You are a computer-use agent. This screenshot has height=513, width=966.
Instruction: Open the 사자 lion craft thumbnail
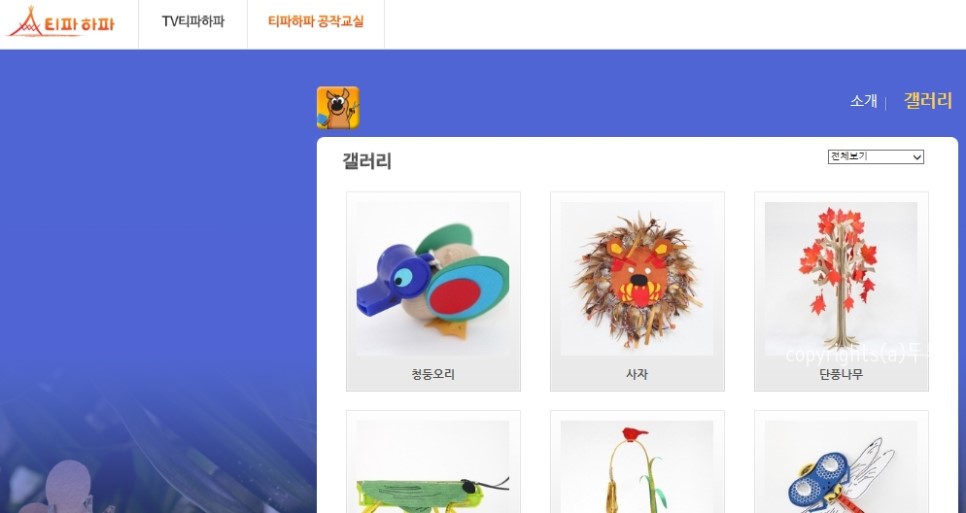tap(637, 279)
